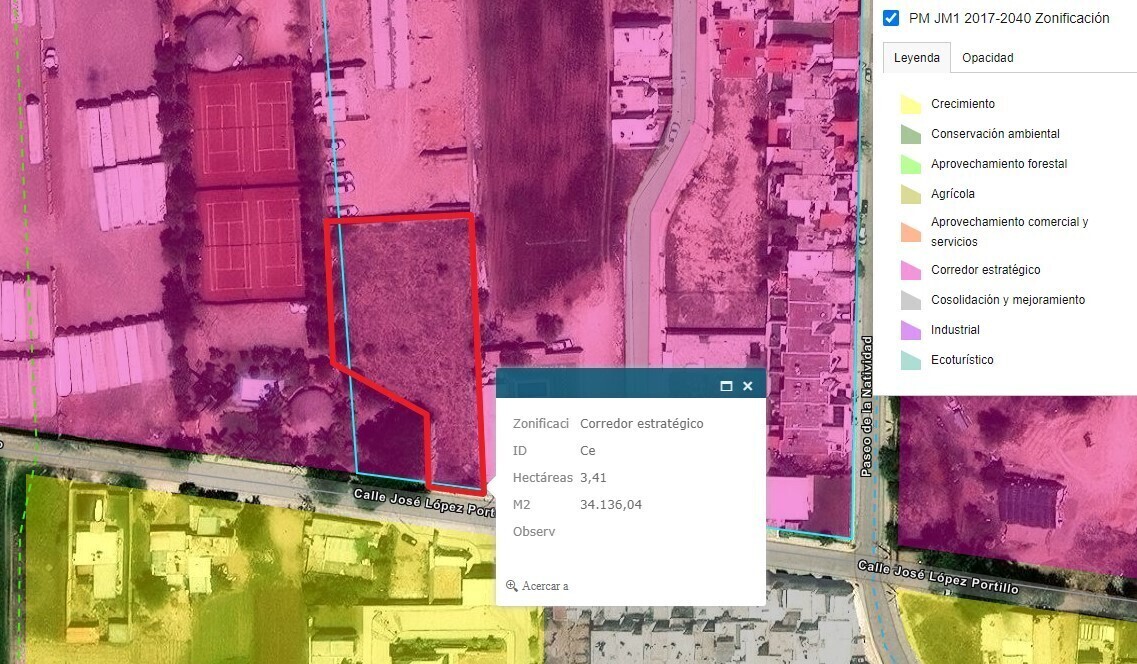This screenshot has height=664, width=1137.
Task: Maximize the parcel info popup
Action: (727, 386)
